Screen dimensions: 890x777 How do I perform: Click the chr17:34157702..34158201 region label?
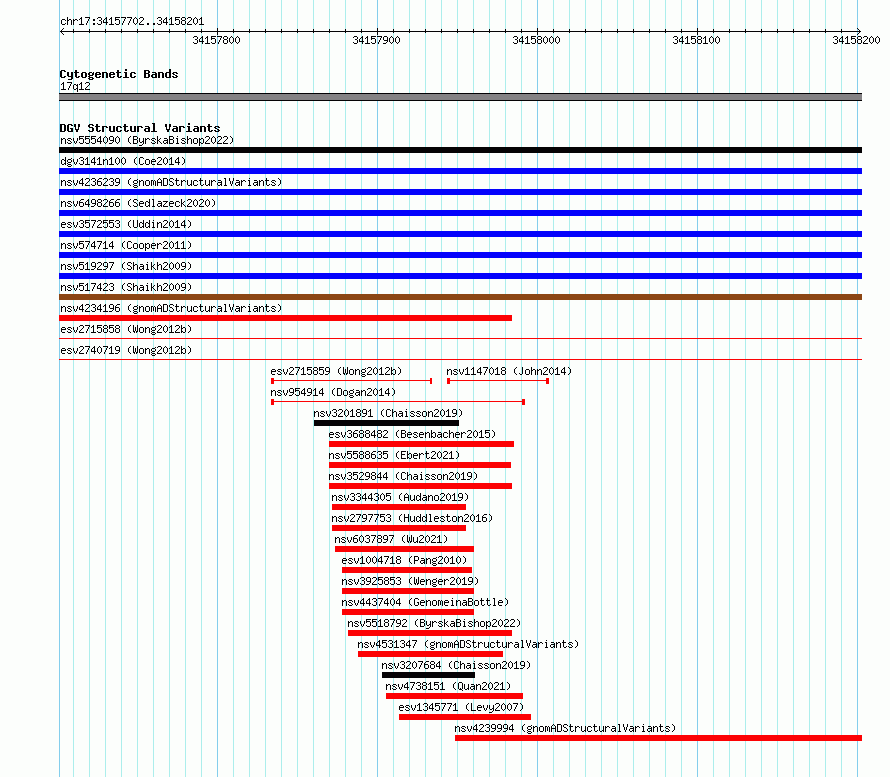pyautogui.click(x=132, y=22)
